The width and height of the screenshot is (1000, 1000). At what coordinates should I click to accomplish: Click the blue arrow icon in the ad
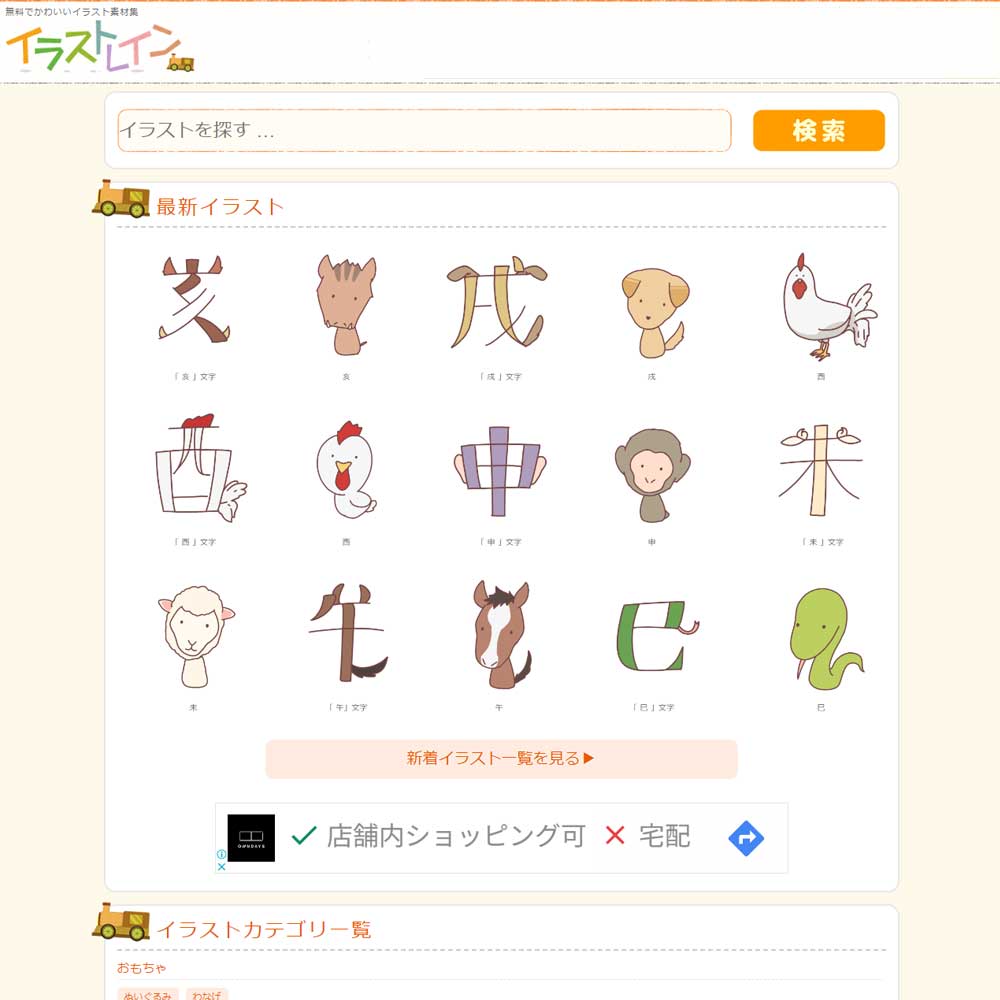pyautogui.click(x=746, y=838)
